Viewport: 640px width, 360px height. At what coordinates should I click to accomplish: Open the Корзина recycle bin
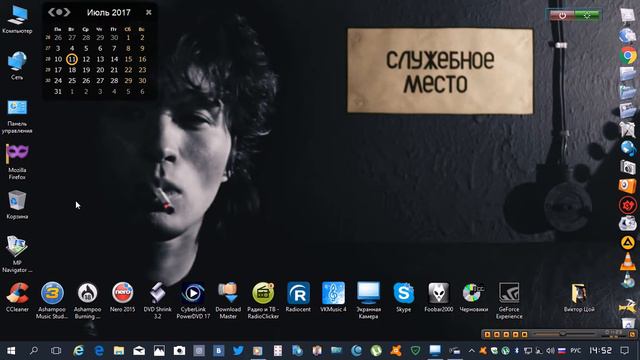[17, 205]
